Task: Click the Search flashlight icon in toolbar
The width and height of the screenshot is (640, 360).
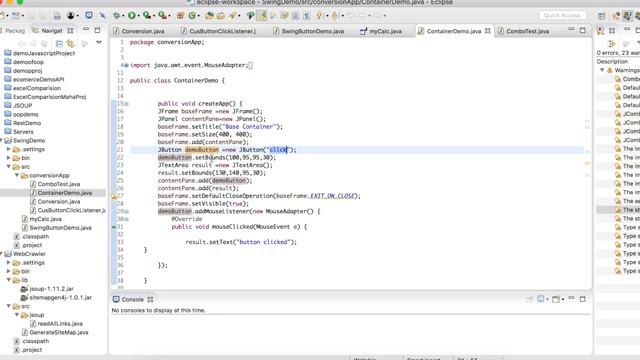Action: click(x=233, y=16)
